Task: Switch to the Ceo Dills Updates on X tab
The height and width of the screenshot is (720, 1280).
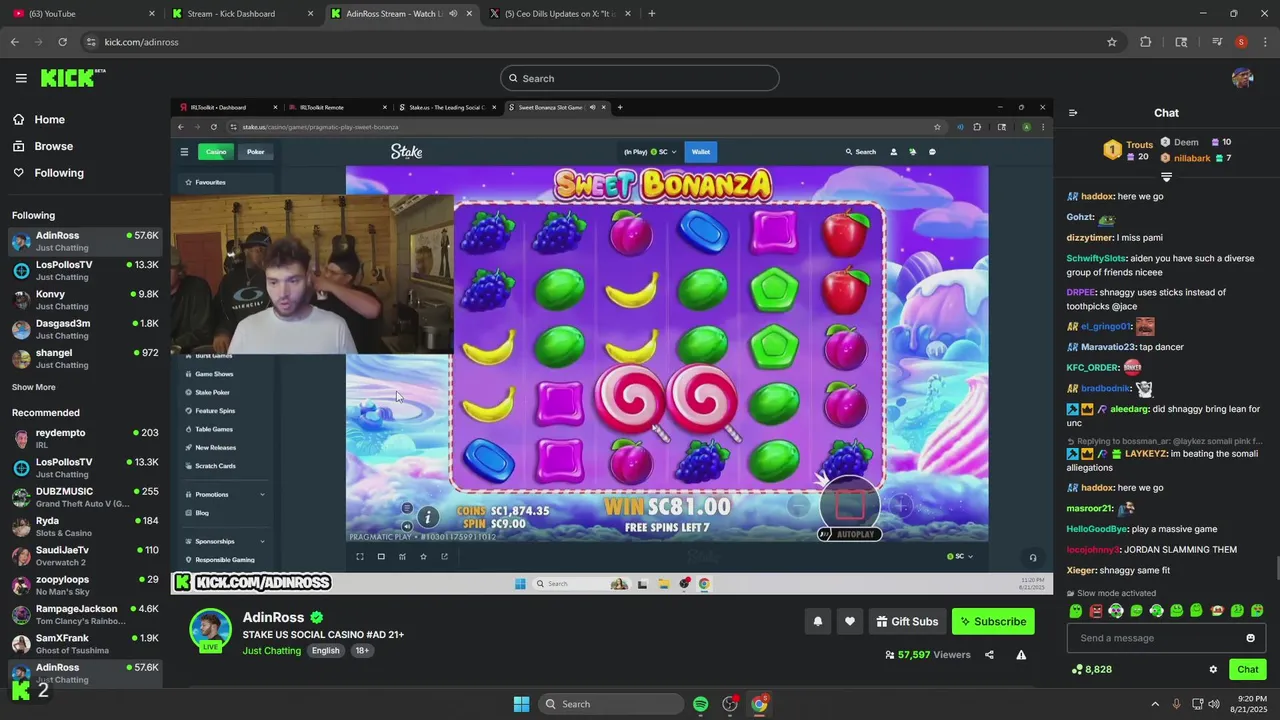Action: 560,14
